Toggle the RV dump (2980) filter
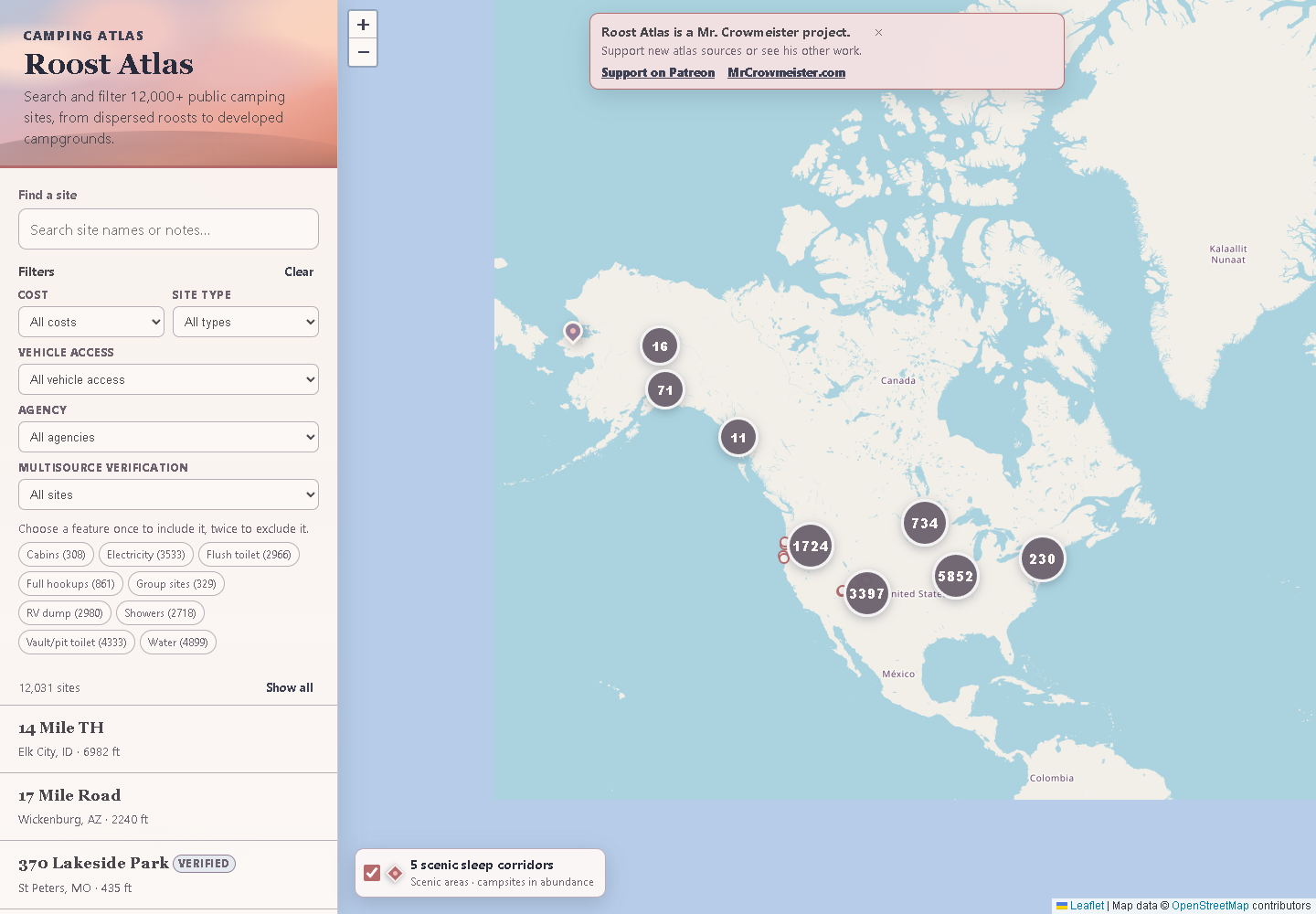The height and width of the screenshot is (914, 1316). [65, 613]
